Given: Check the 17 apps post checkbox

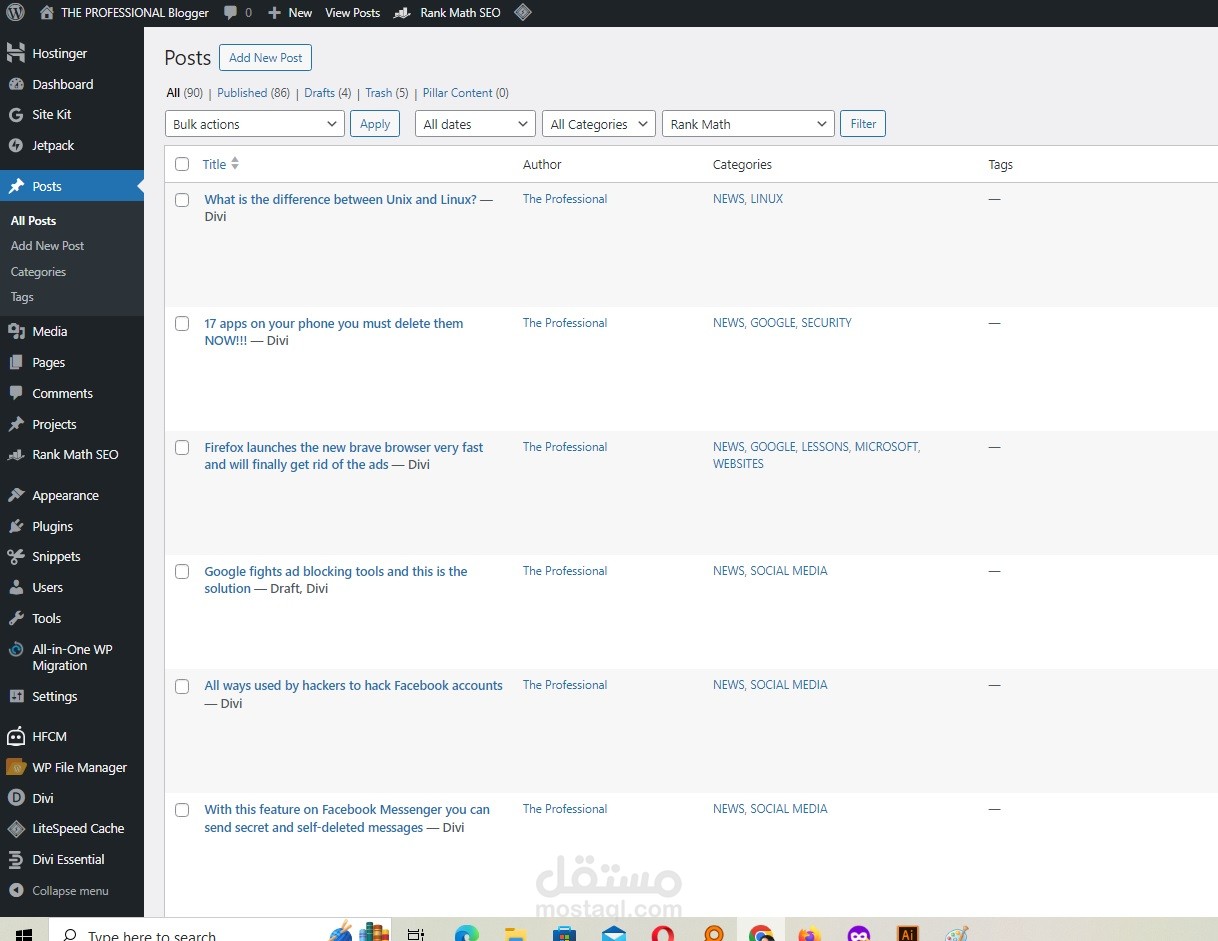Looking at the screenshot, I should (182, 324).
